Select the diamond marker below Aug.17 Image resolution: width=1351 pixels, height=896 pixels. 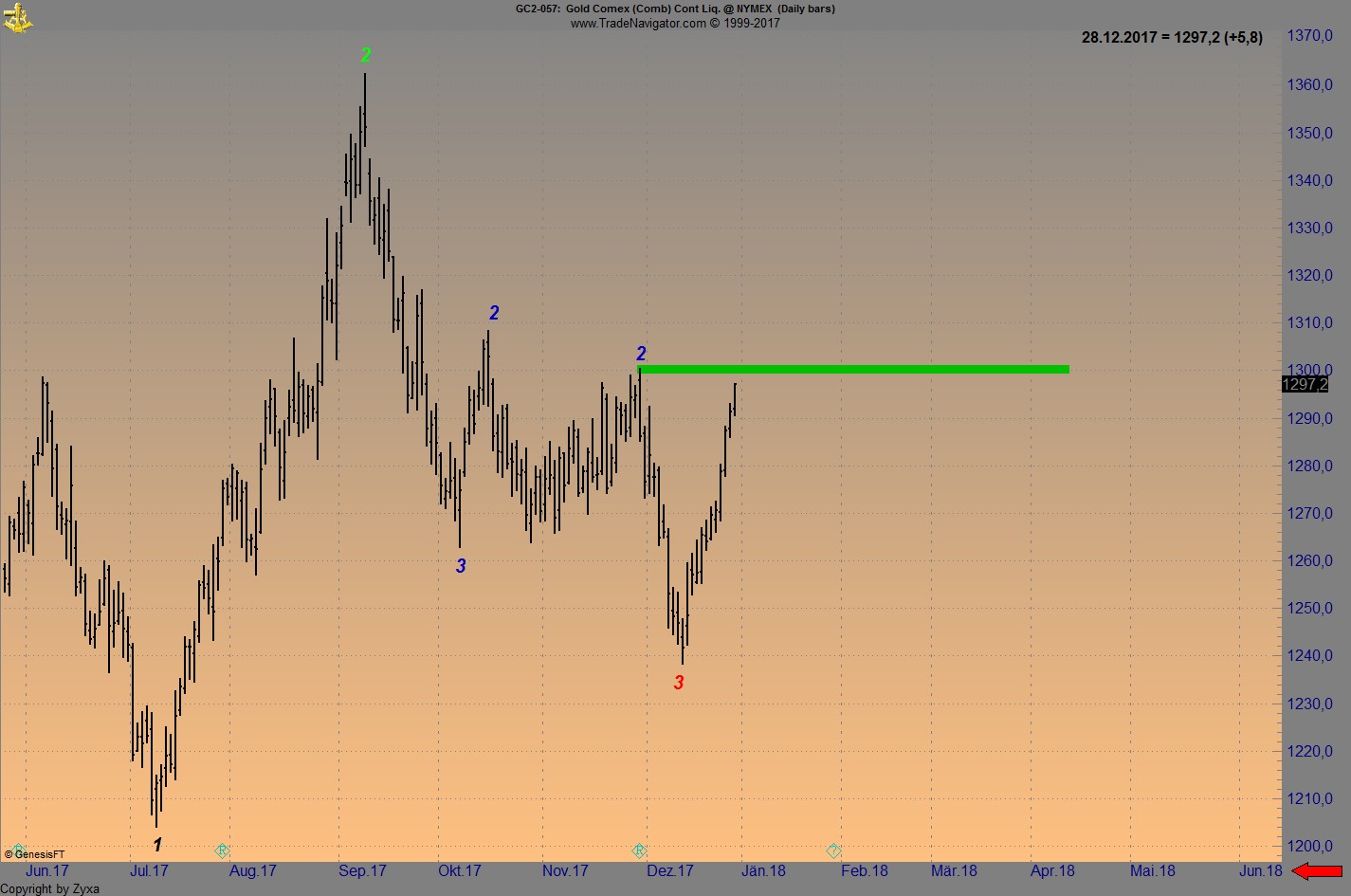tap(222, 850)
